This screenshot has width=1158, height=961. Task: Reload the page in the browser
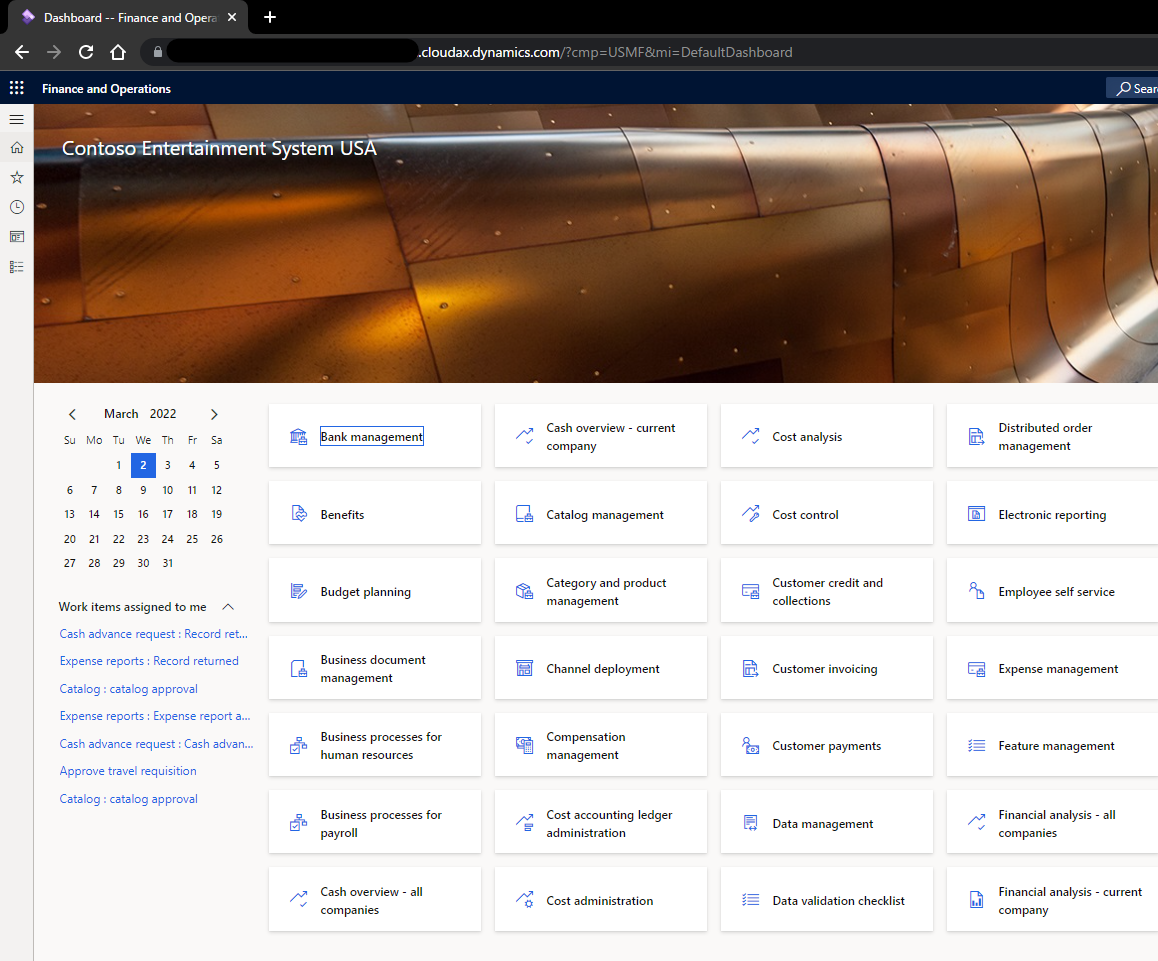(86, 52)
